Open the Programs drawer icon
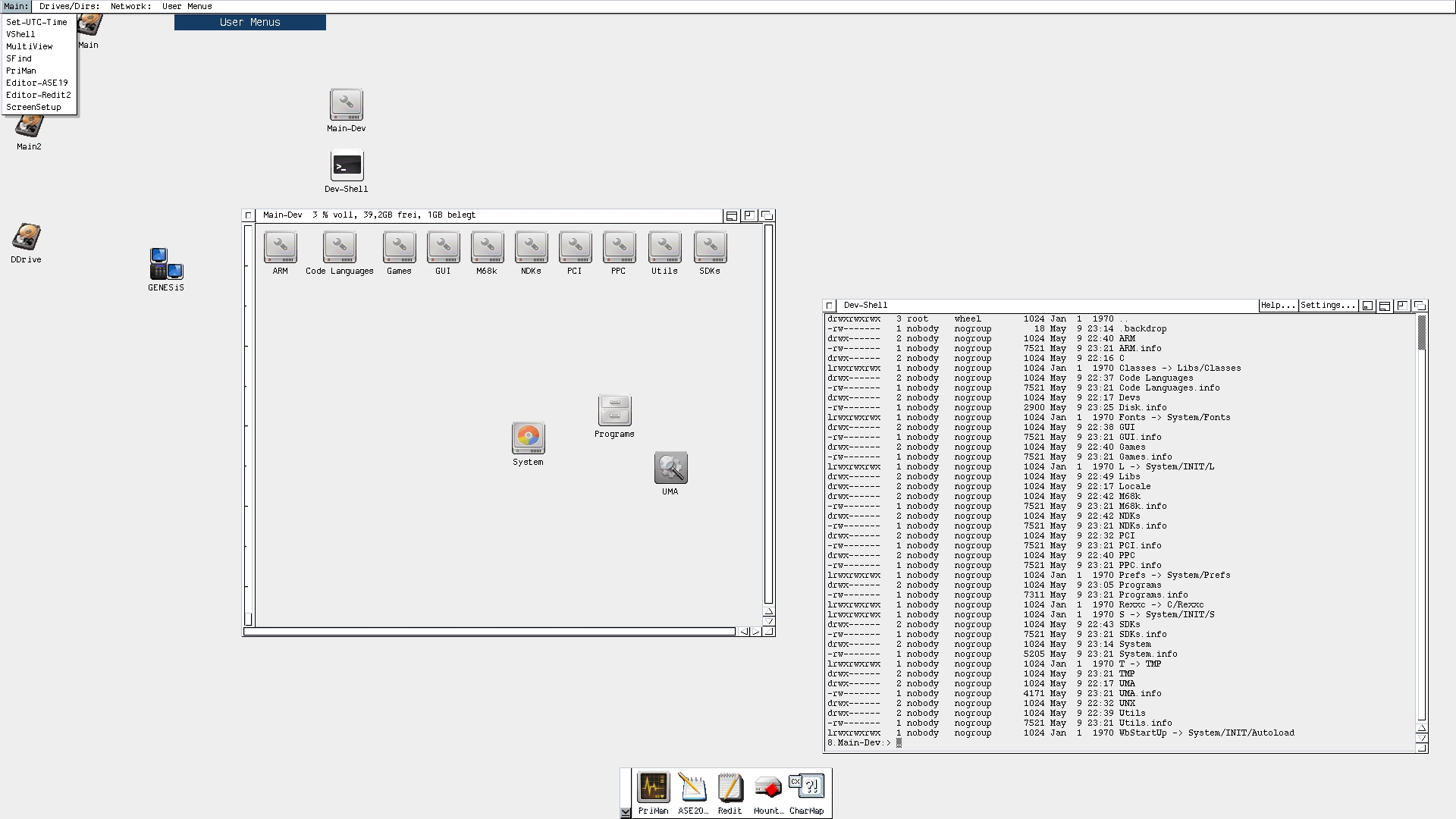Screen dimensions: 1456x819 pyautogui.click(x=614, y=411)
